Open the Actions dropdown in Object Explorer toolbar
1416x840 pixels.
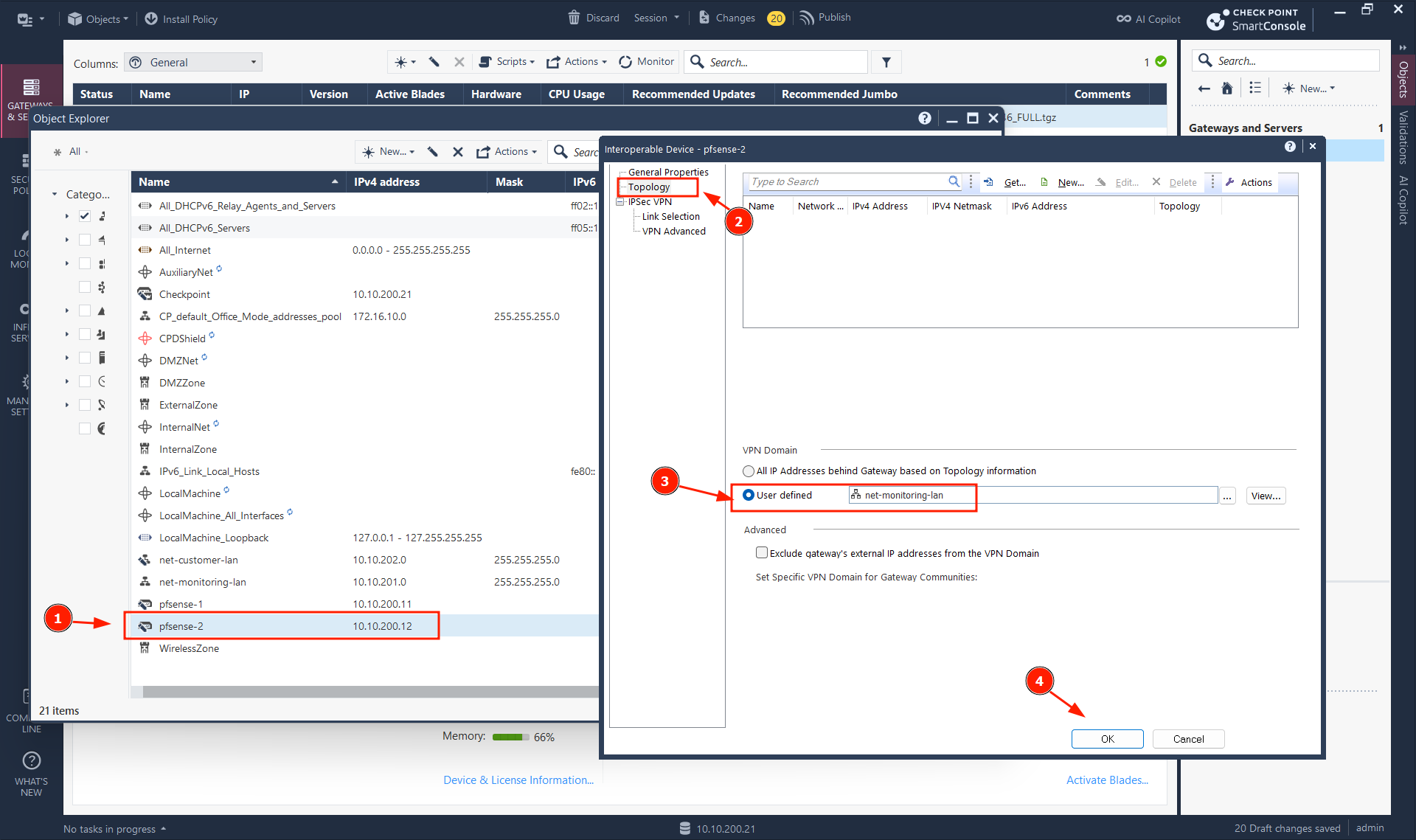[x=507, y=152]
